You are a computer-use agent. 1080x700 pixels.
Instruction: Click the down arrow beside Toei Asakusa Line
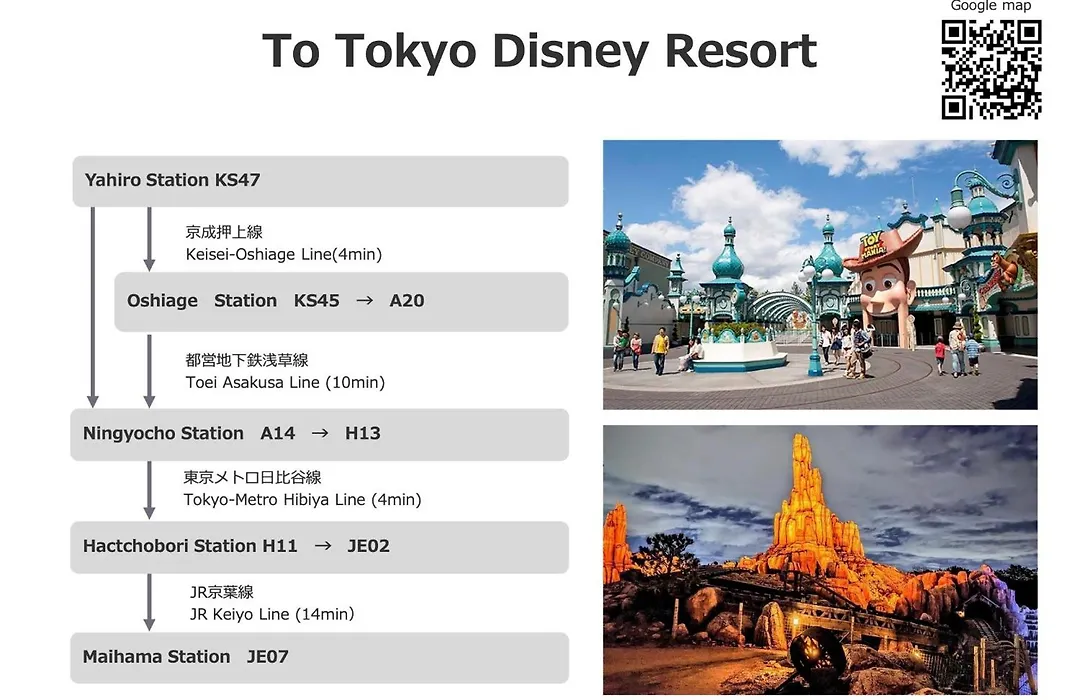(x=149, y=370)
